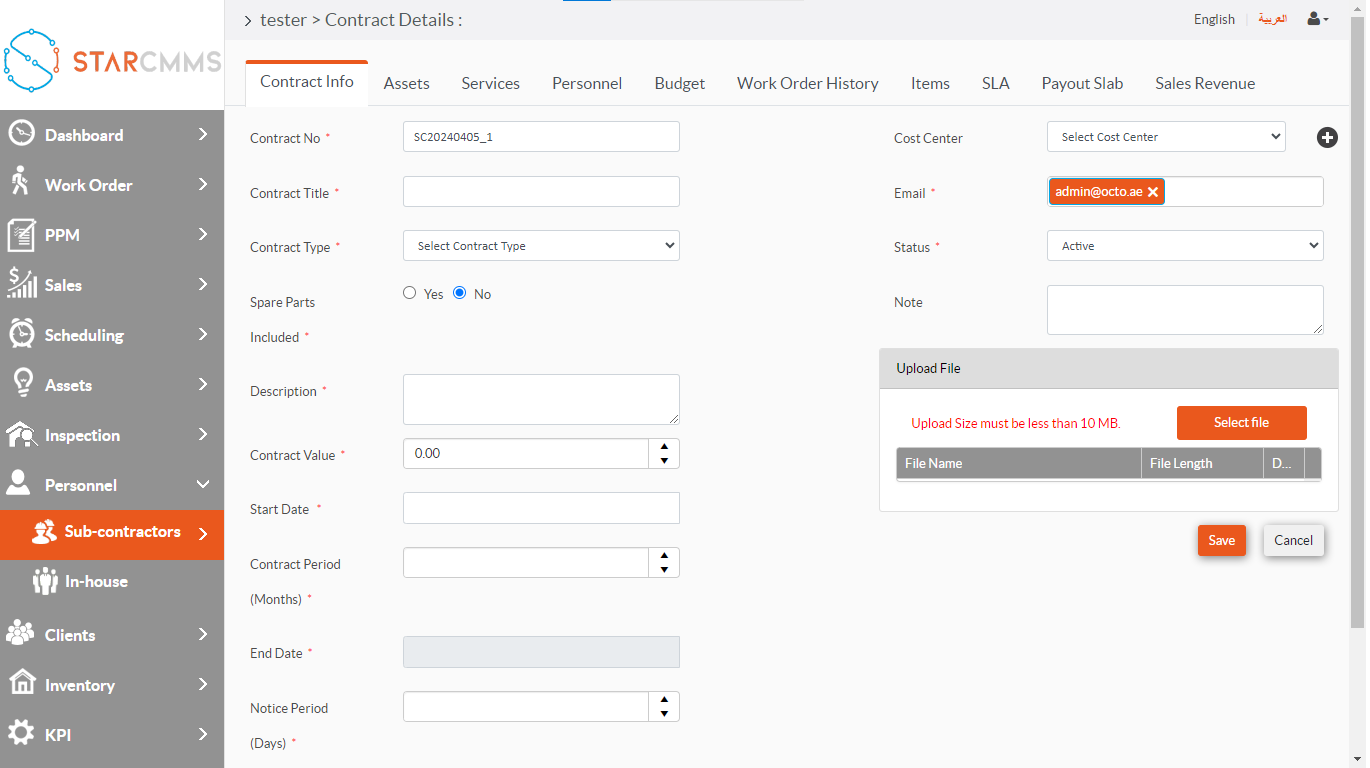Click the Dashboard clock icon in sidebar

tap(22, 134)
